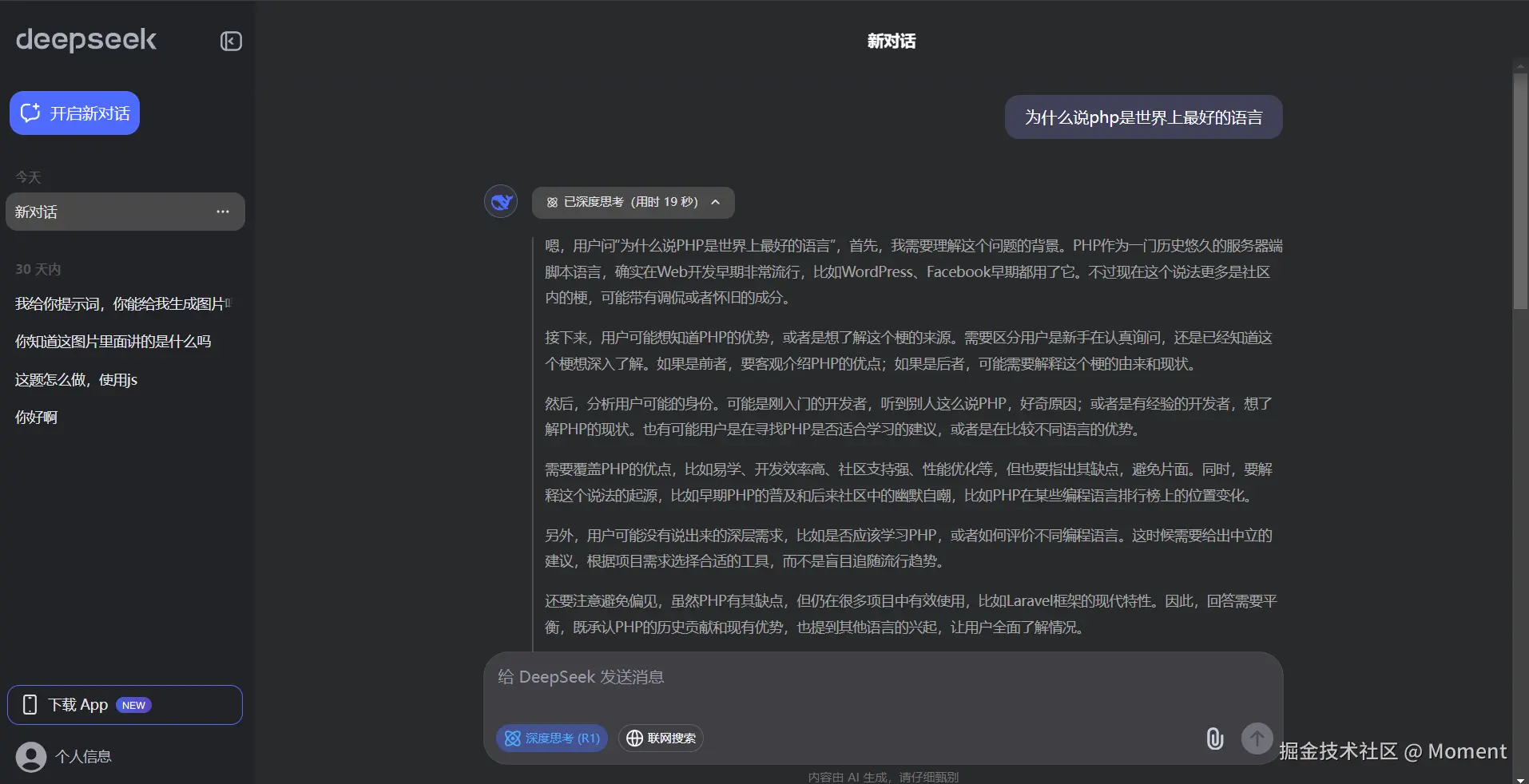Click the 下载 App button

pyautogui.click(x=125, y=705)
